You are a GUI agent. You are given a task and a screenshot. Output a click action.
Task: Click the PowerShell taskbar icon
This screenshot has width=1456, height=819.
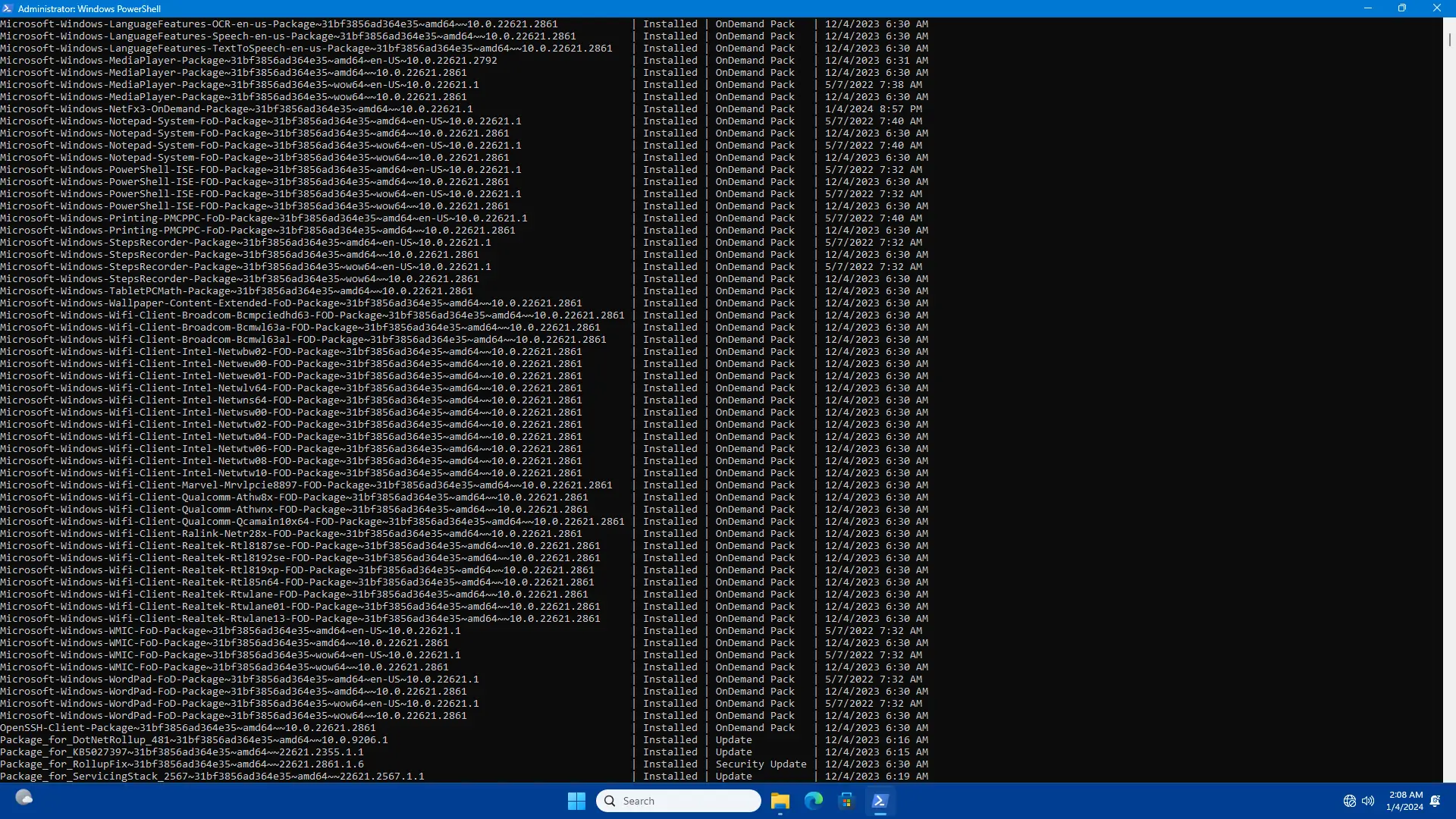pyautogui.click(x=880, y=801)
